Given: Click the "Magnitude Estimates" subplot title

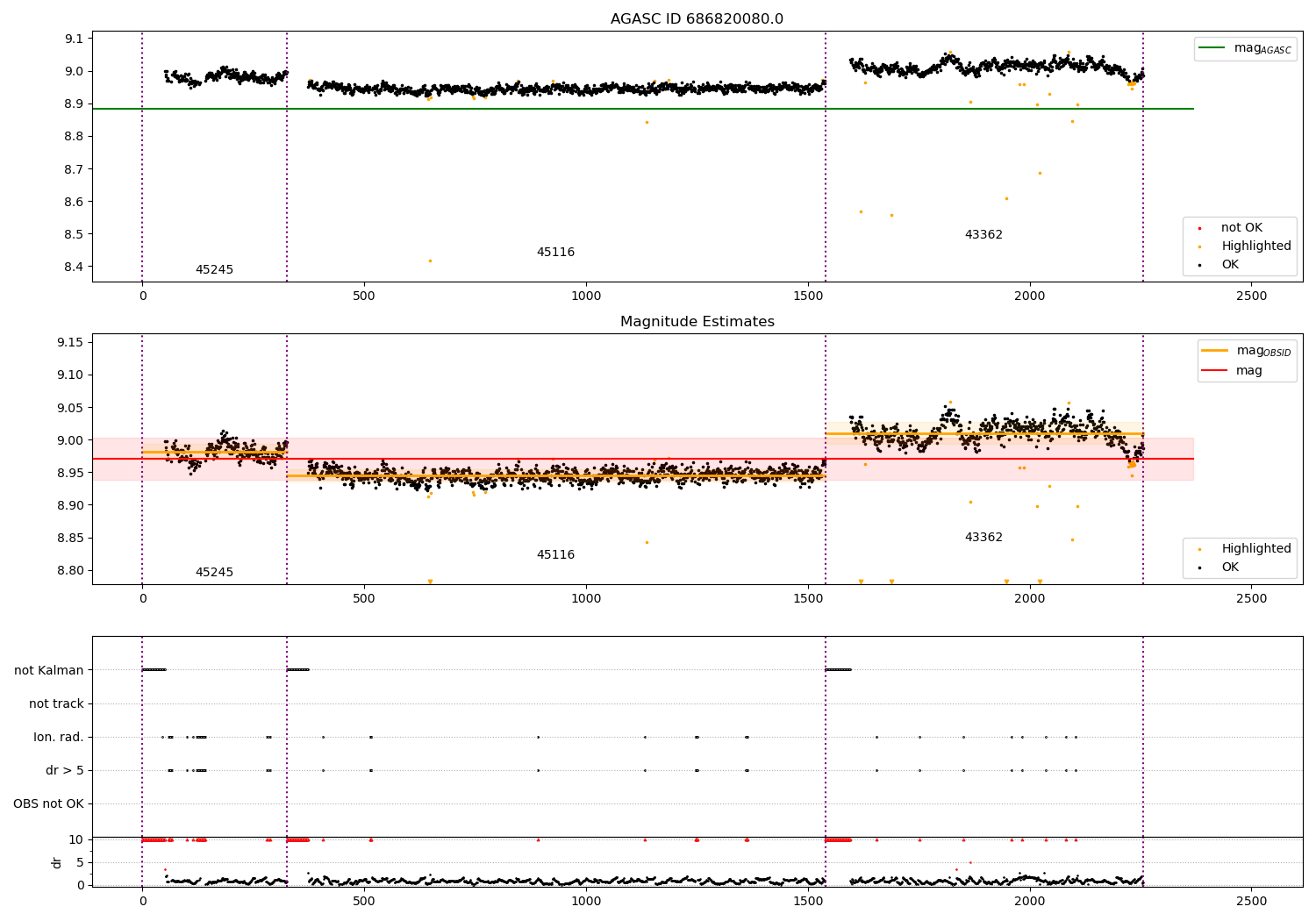Looking at the screenshot, I should pos(697,321).
